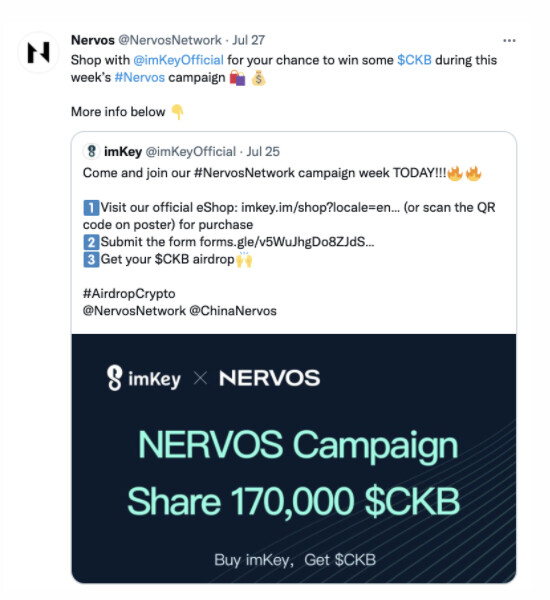Click the Nervos display name
550x600 pixels.
coord(93,40)
